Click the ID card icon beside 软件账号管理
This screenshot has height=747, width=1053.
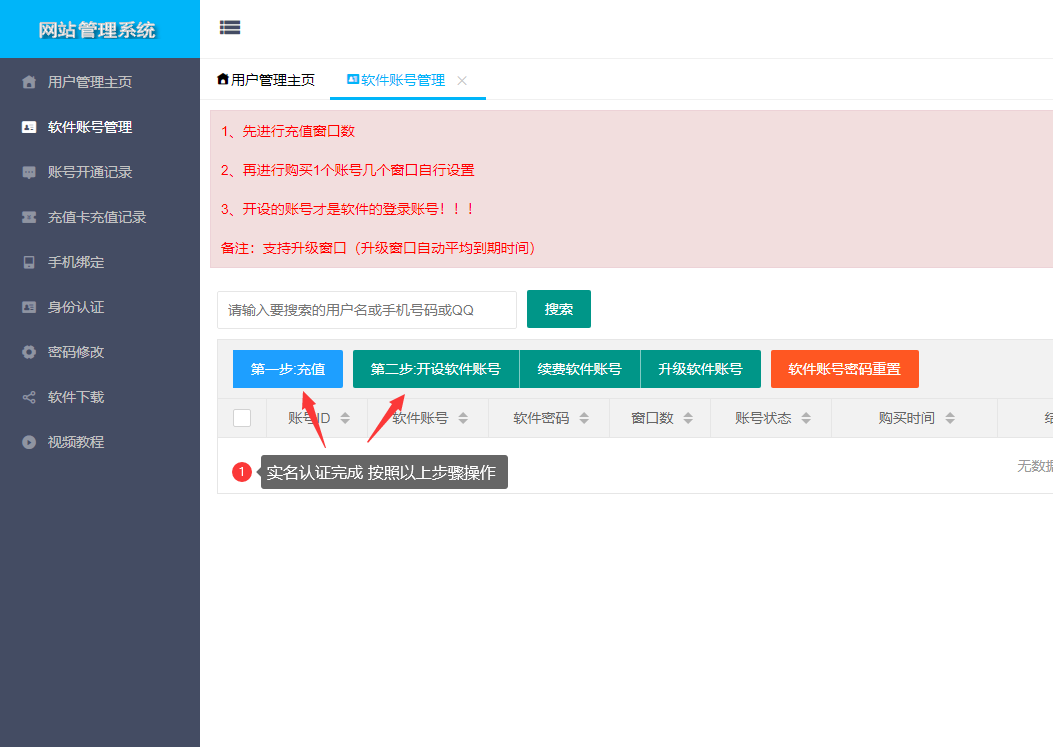29,127
